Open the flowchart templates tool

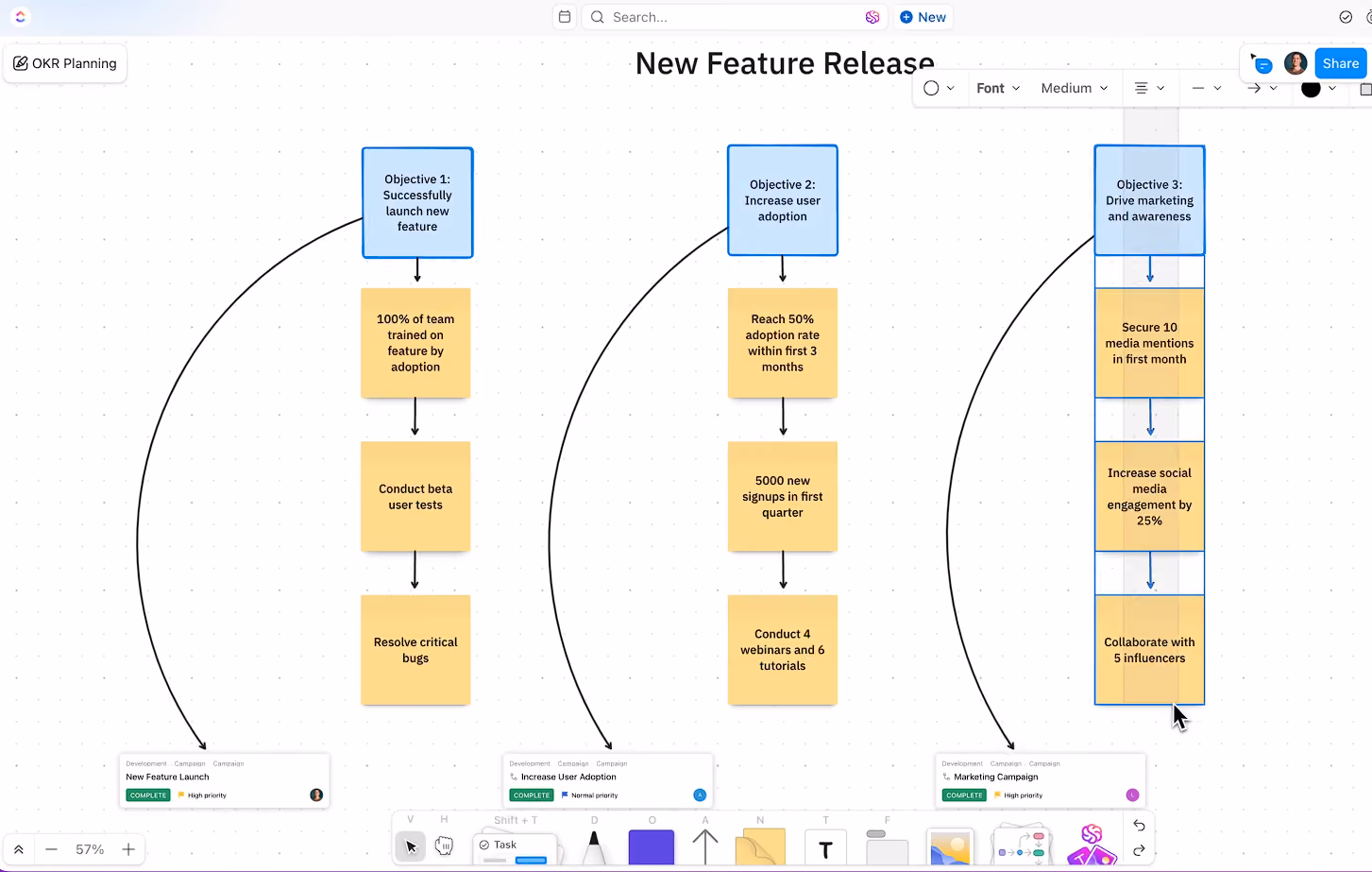coord(1022,845)
